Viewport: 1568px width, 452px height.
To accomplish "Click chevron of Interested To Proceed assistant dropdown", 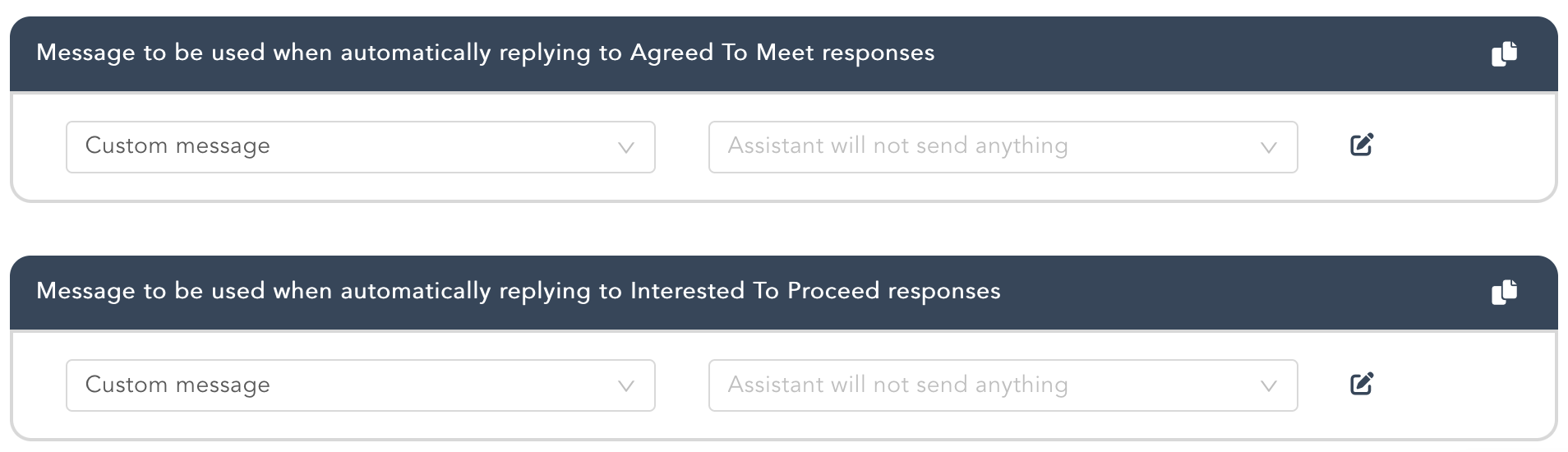I will pos(1269,386).
